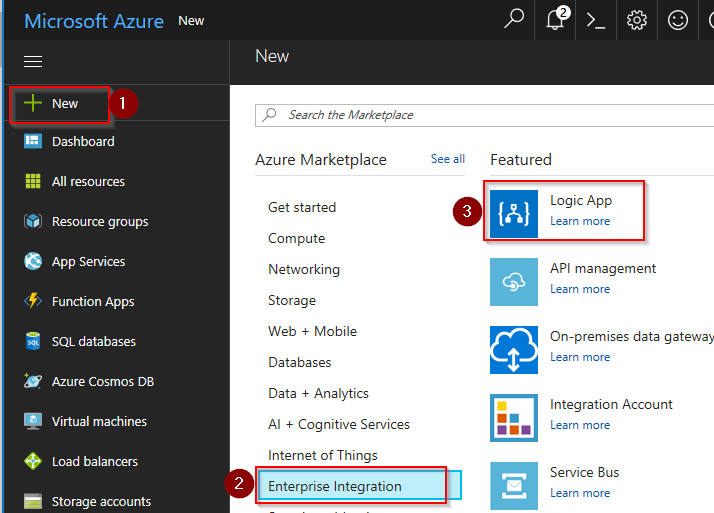Click the Virtual machines monitor icon
The width and height of the screenshot is (714, 513).
tap(33, 421)
